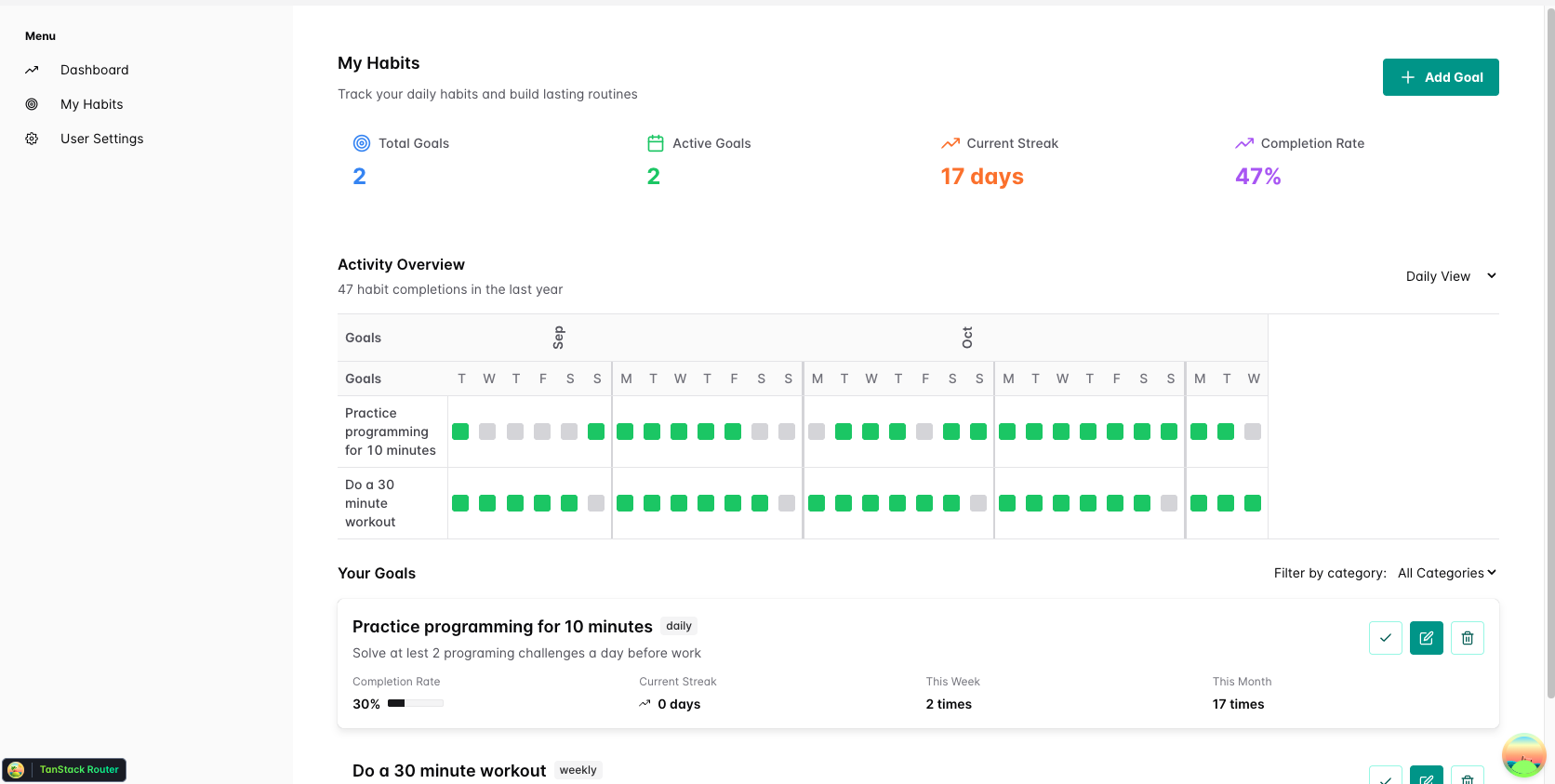Click Practice programming 30% completion progress bar

click(x=416, y=704)
